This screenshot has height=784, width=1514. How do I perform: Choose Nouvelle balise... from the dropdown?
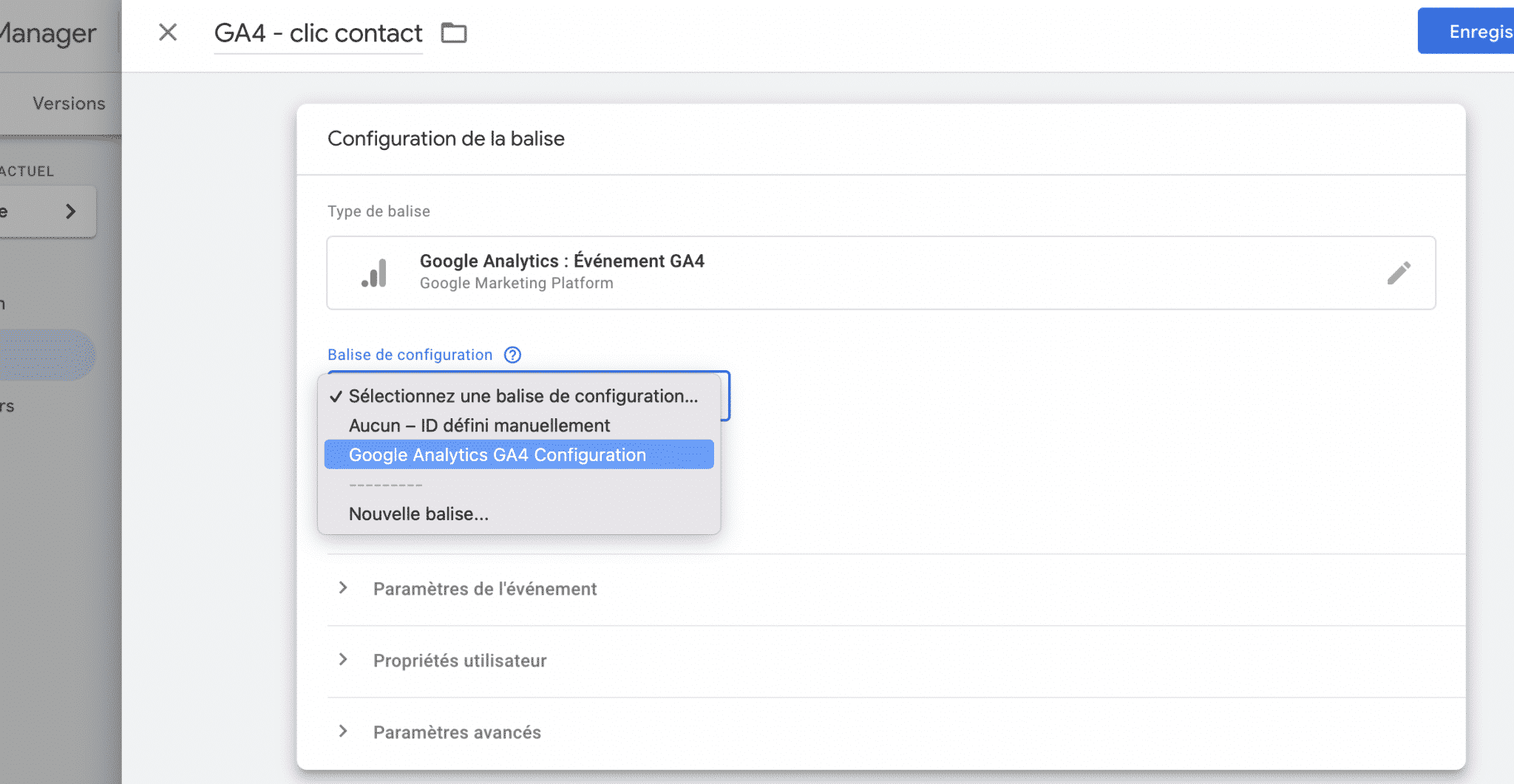[519, 514]
